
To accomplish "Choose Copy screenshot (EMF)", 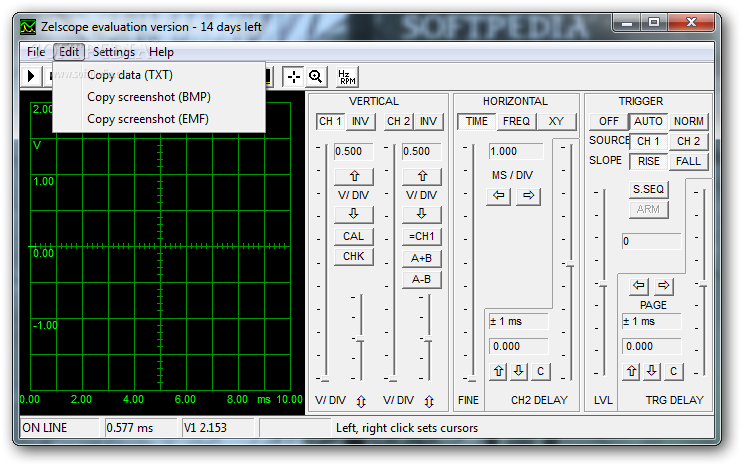I will click(x=159, y=119).
